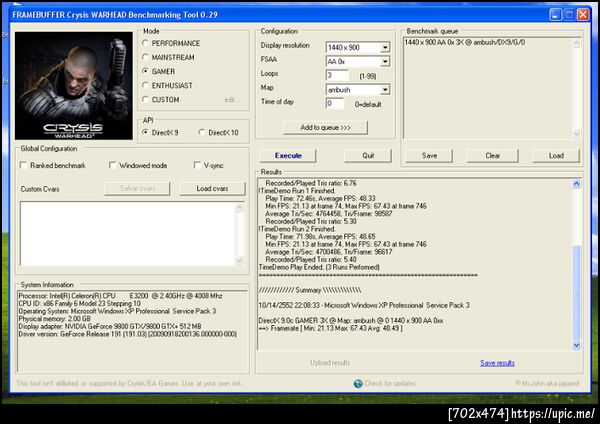Click the Driver version GeForce Release 191 line
600x424 pixels.
pyautogui.click(x=127, y=334)
